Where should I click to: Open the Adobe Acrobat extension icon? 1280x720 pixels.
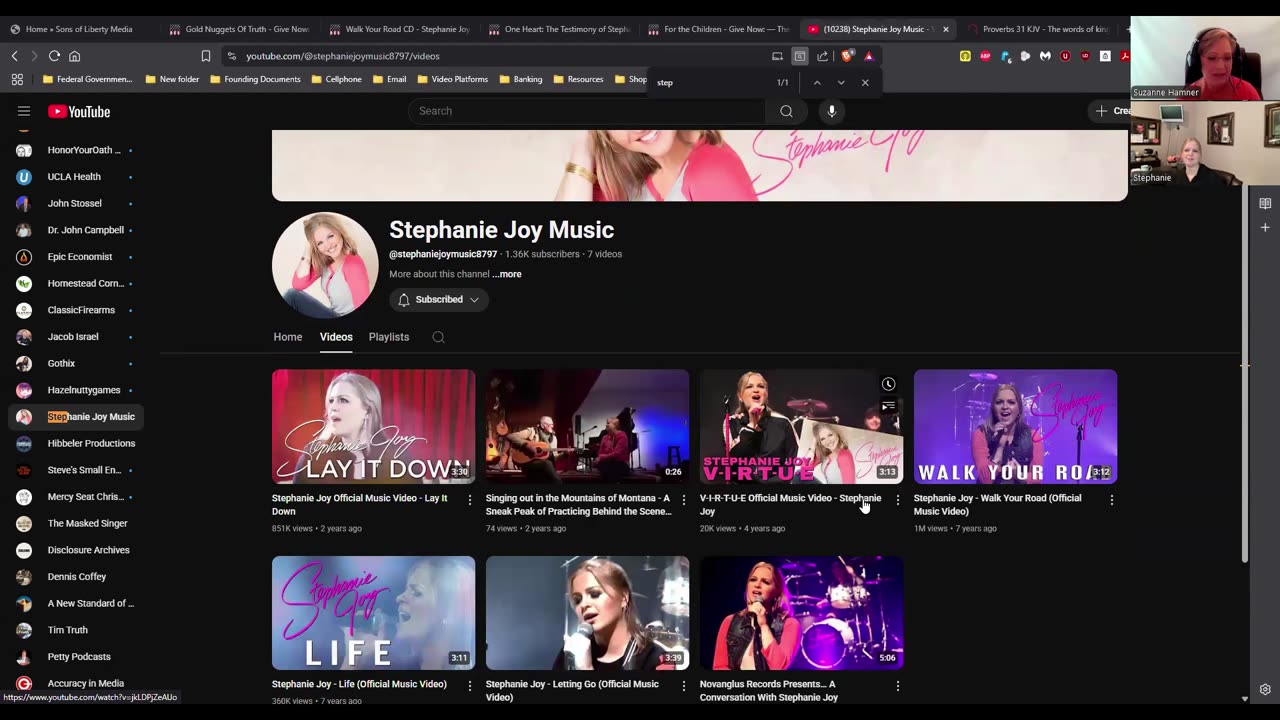1125,56
